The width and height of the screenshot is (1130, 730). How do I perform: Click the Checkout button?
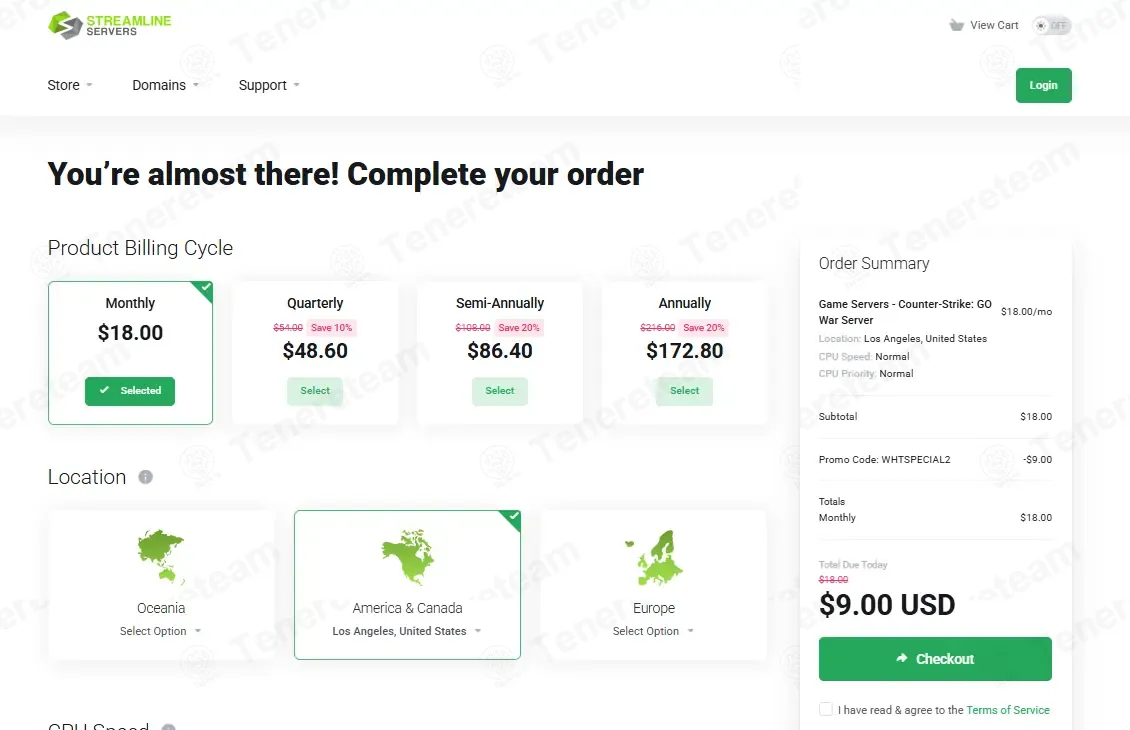[x=935, y=659]
